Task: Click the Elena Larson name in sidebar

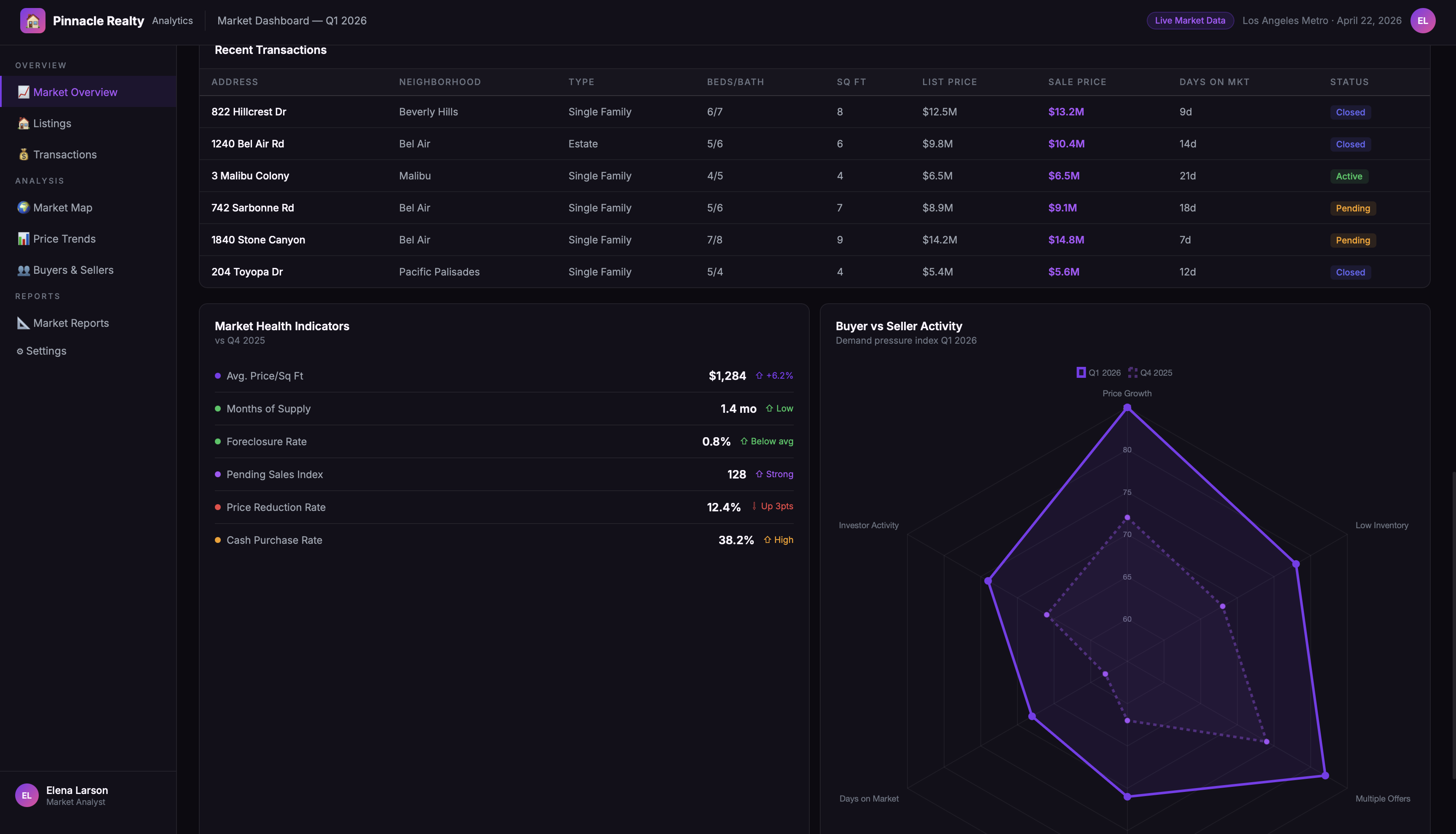Action: (77, 791)
